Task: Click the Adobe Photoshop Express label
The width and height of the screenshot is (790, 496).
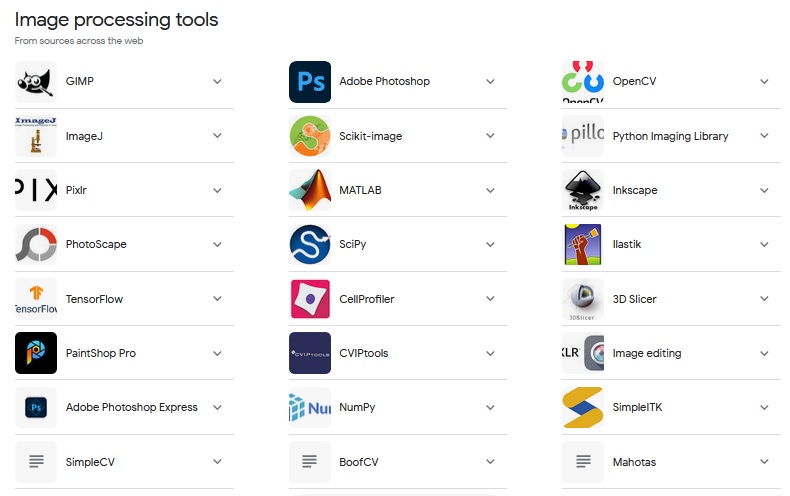Action: [x=132, y=407]
